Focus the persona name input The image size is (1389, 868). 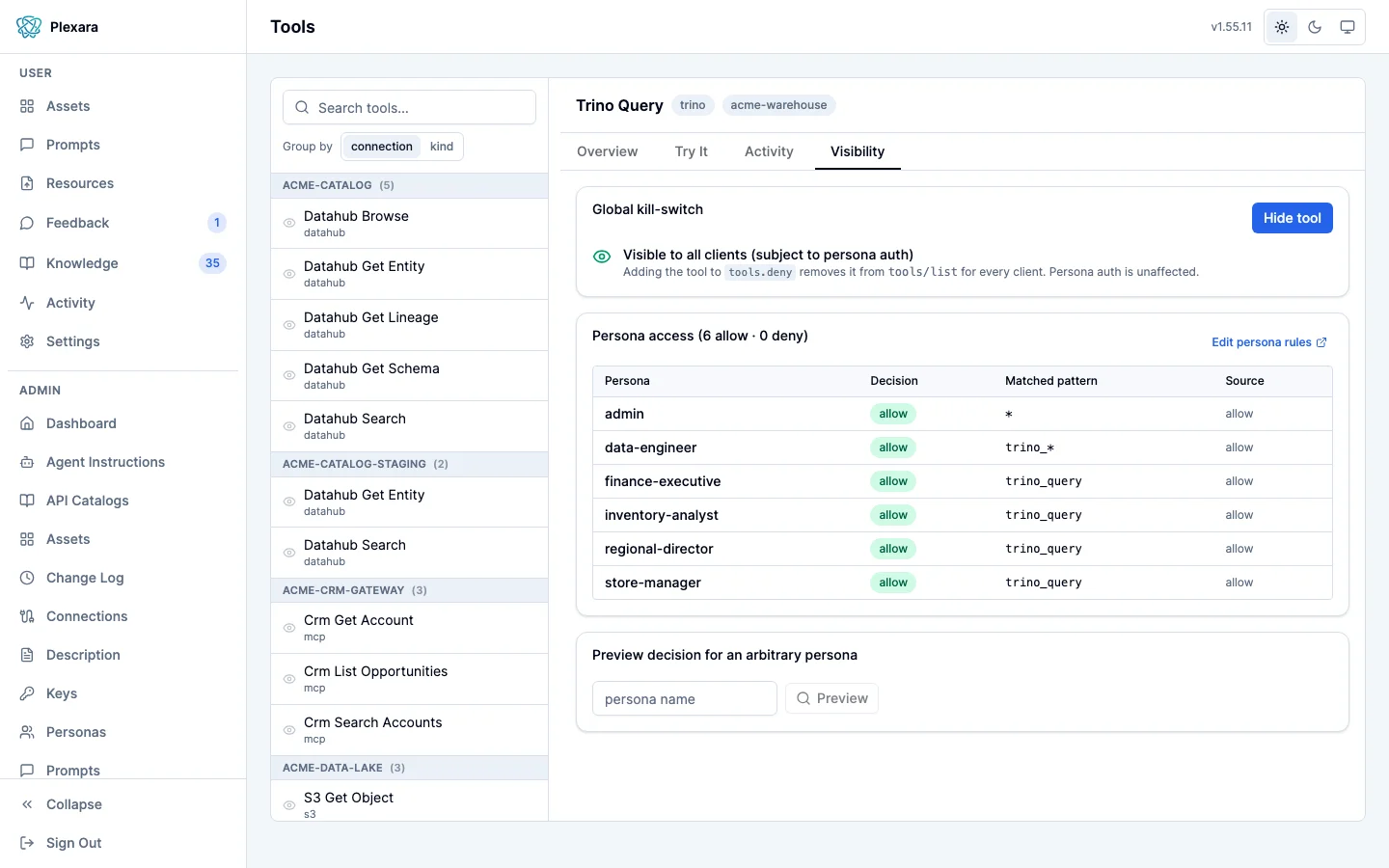pos(685,698)
